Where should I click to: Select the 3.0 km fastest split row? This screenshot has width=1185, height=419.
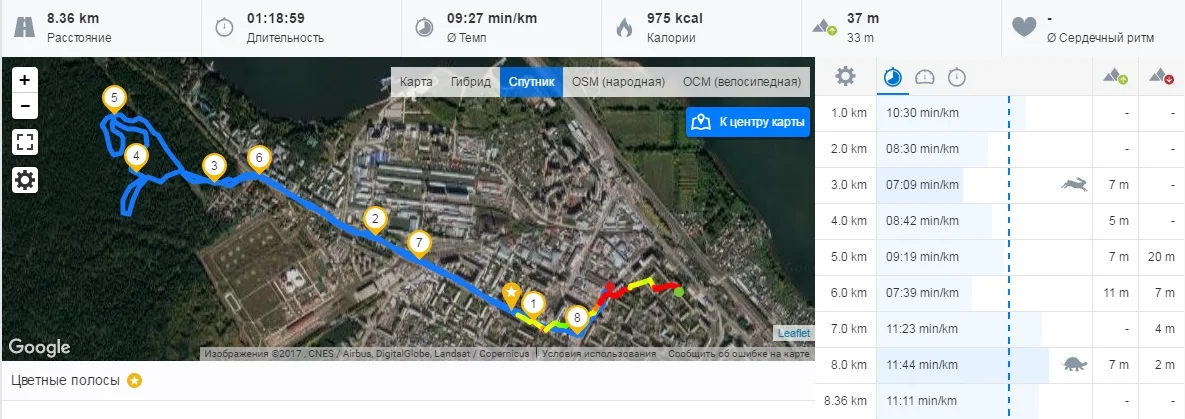click(x=1000, y=185)
